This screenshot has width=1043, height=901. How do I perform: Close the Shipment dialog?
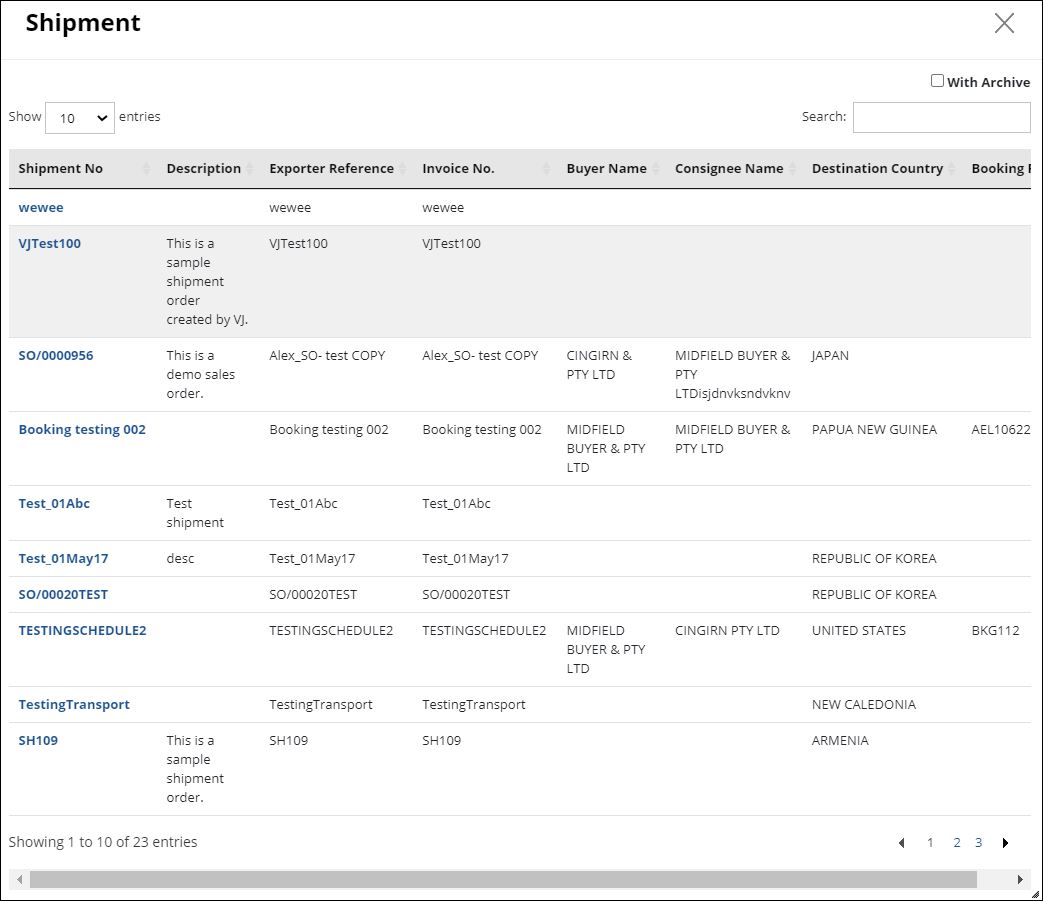coord(1004,23)
